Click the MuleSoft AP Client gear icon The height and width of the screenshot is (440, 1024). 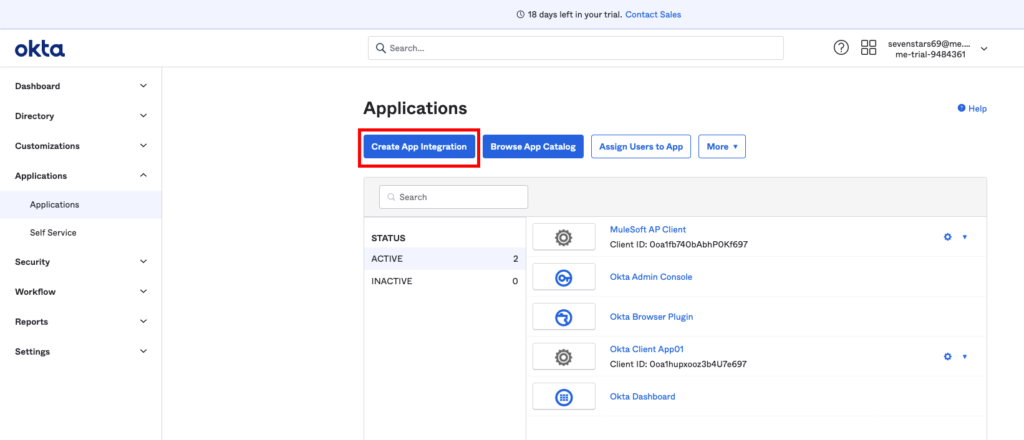(563, 237)
